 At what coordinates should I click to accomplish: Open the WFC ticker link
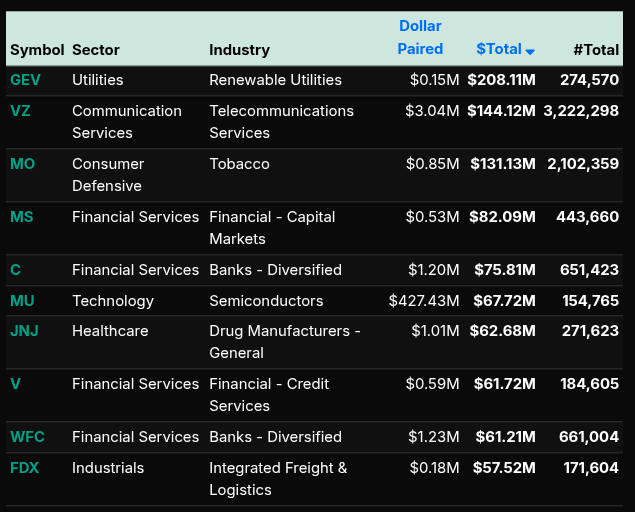[x=27, y=437]
